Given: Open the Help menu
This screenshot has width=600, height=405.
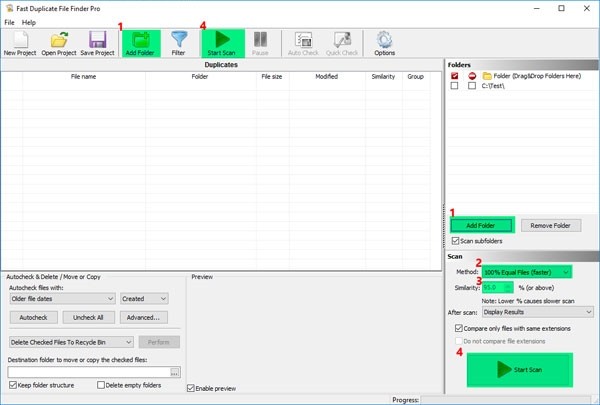Looking at the screenshot, I should [x=29, y=22].
